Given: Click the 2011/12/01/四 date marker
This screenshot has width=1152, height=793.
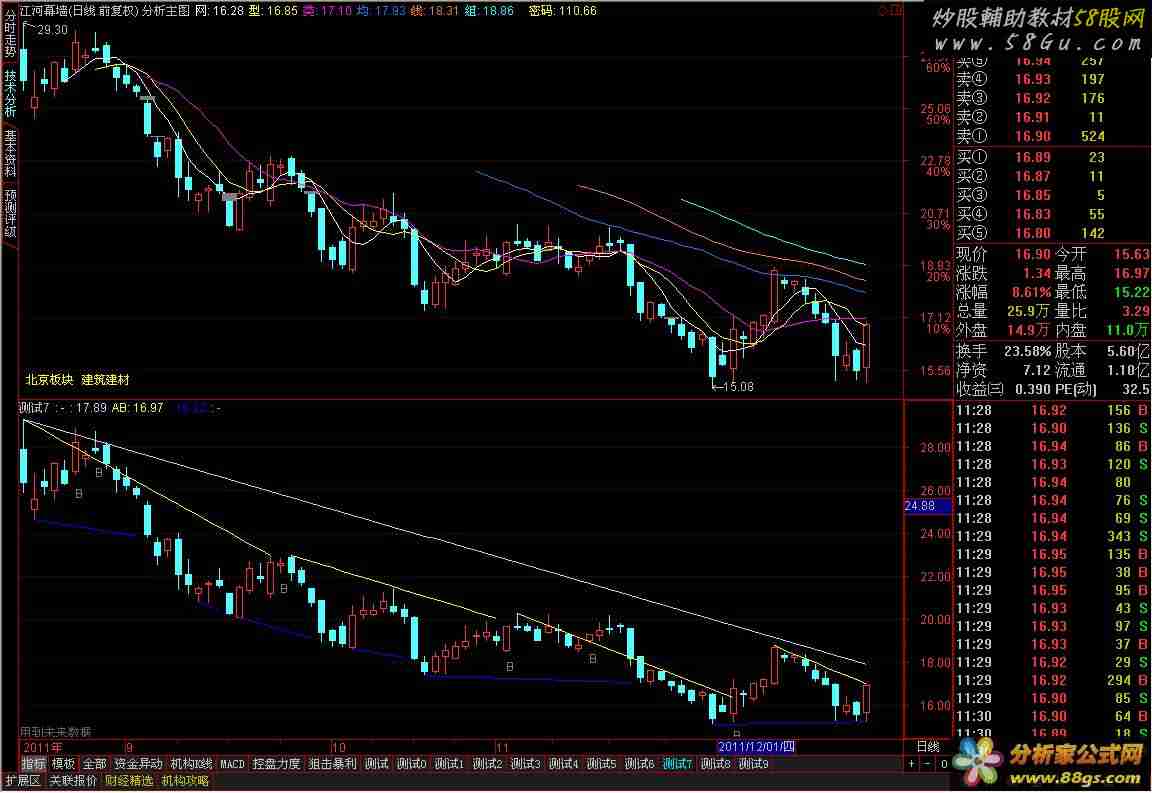Looking at the screenshot, I should click(x=757, y=747).
